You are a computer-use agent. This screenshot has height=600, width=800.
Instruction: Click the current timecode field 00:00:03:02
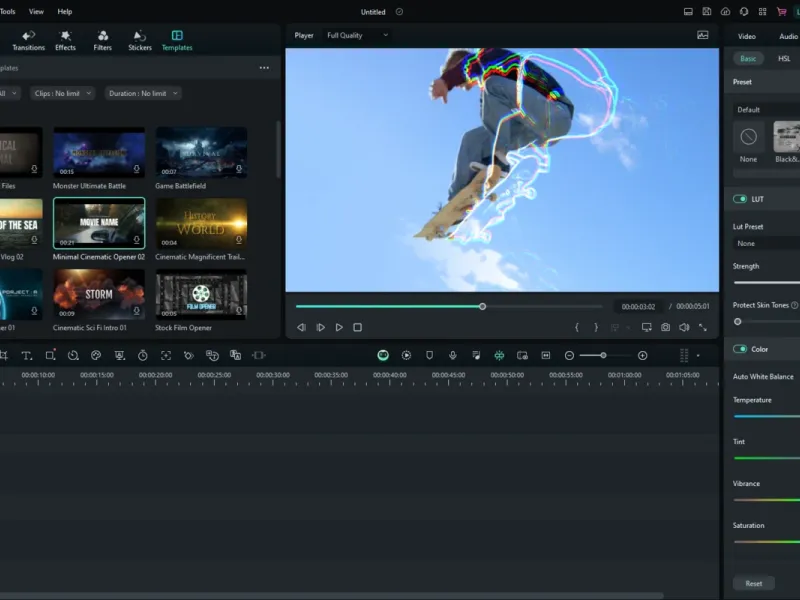click(x=638, y=307)
